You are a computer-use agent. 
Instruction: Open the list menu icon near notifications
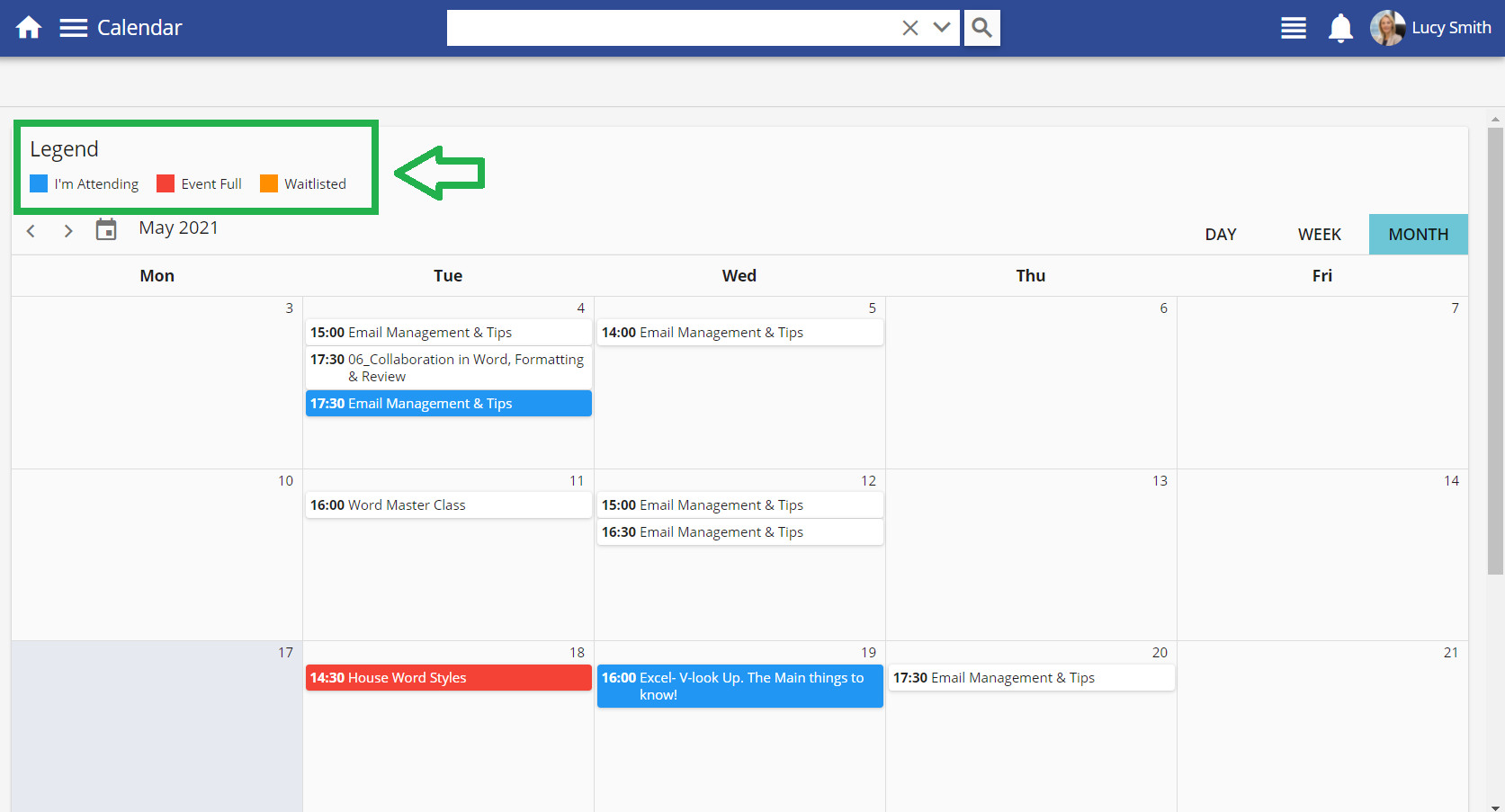click(1293, 28)
